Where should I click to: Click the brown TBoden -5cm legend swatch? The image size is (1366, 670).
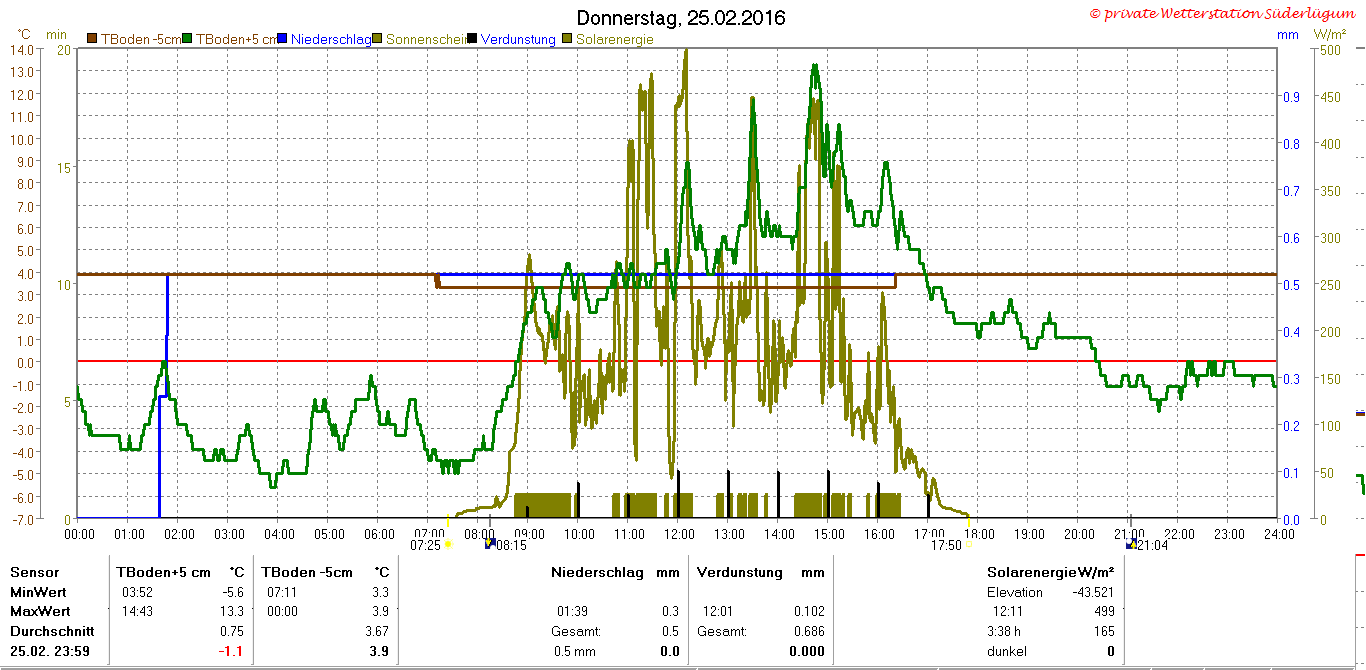point(92,39)
